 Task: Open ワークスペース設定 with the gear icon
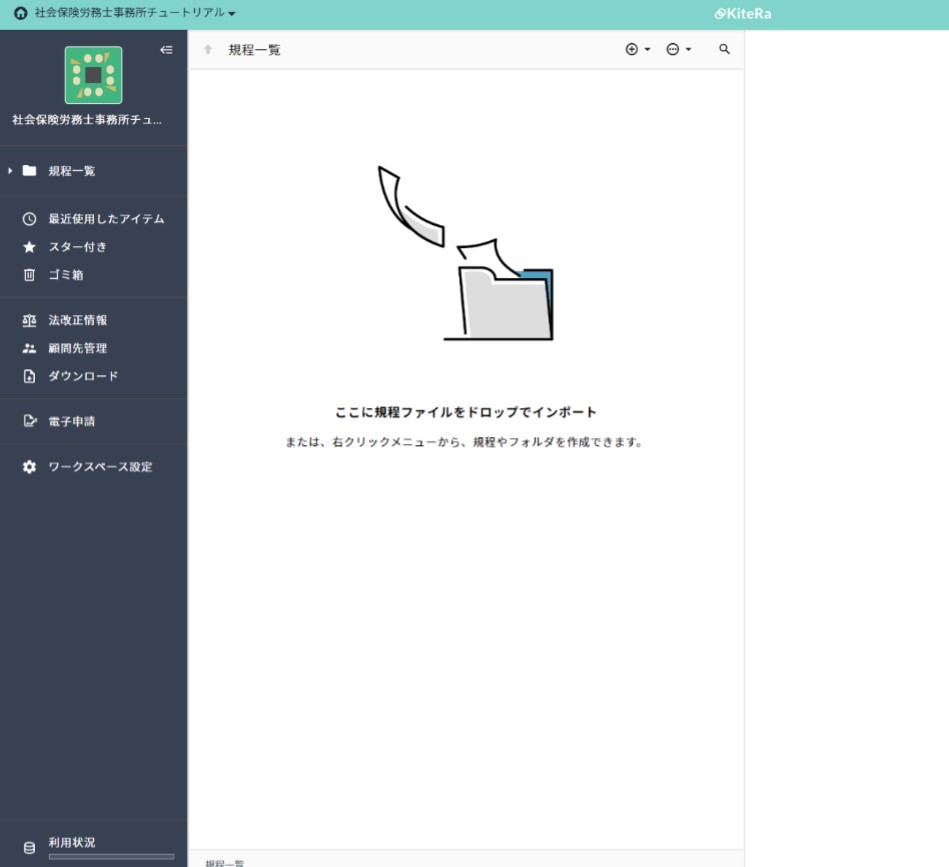pos(30,466)
